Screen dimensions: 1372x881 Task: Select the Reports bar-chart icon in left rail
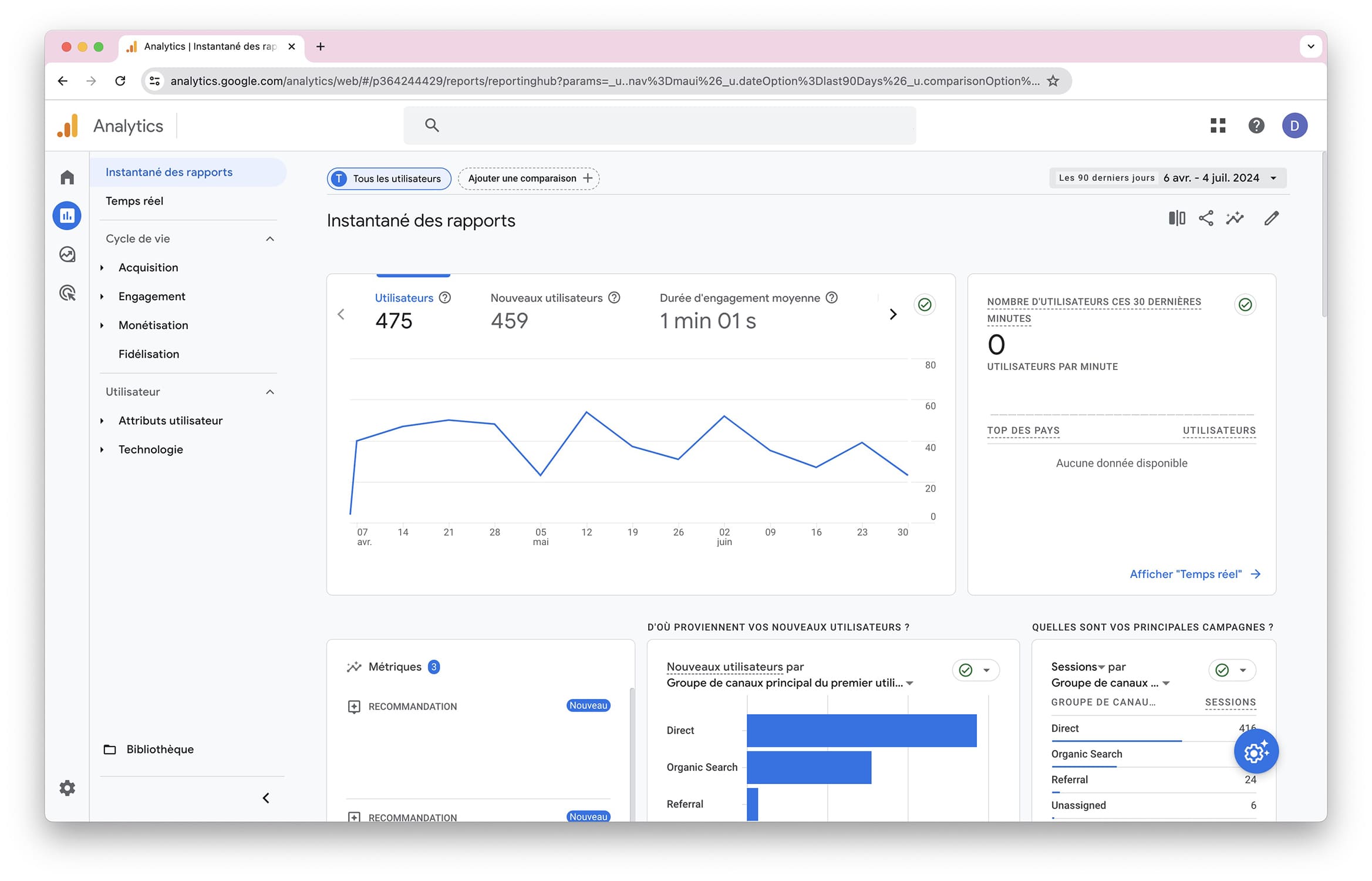67,216
